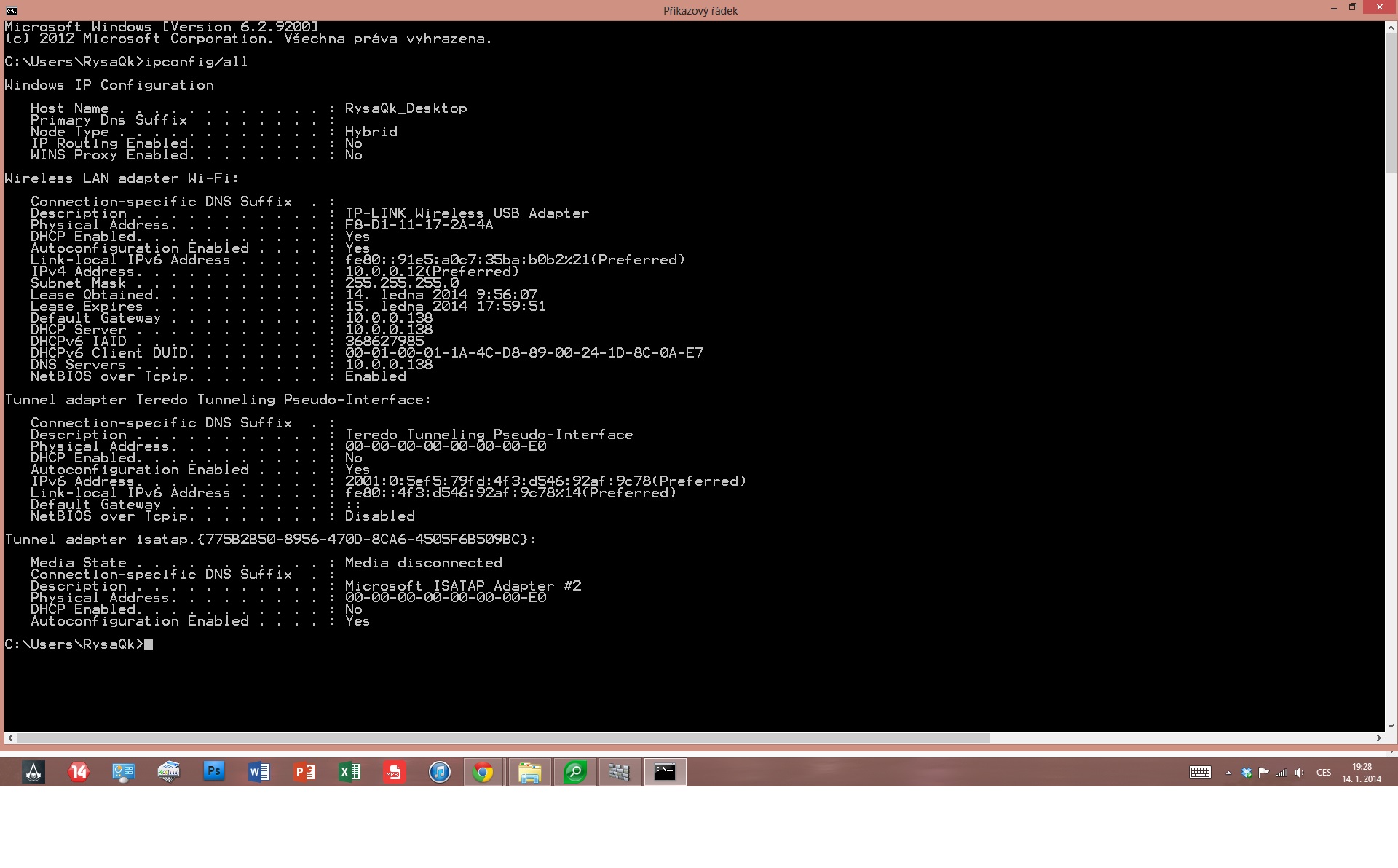This screenshot has width=1398, height=868.
Task: Click the Dropbox tray icon
Action: point(1247,773)
